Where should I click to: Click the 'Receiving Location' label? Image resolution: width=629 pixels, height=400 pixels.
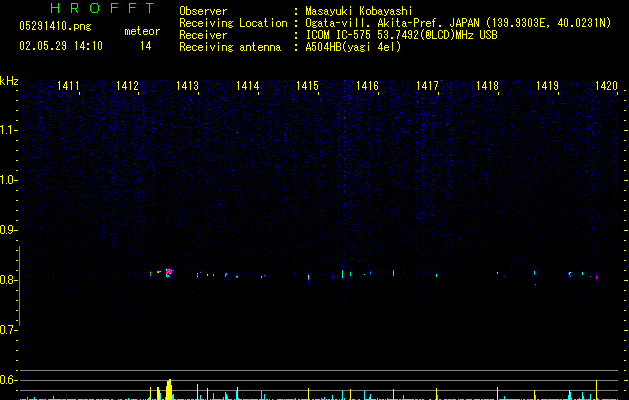[x=233, y=23]
